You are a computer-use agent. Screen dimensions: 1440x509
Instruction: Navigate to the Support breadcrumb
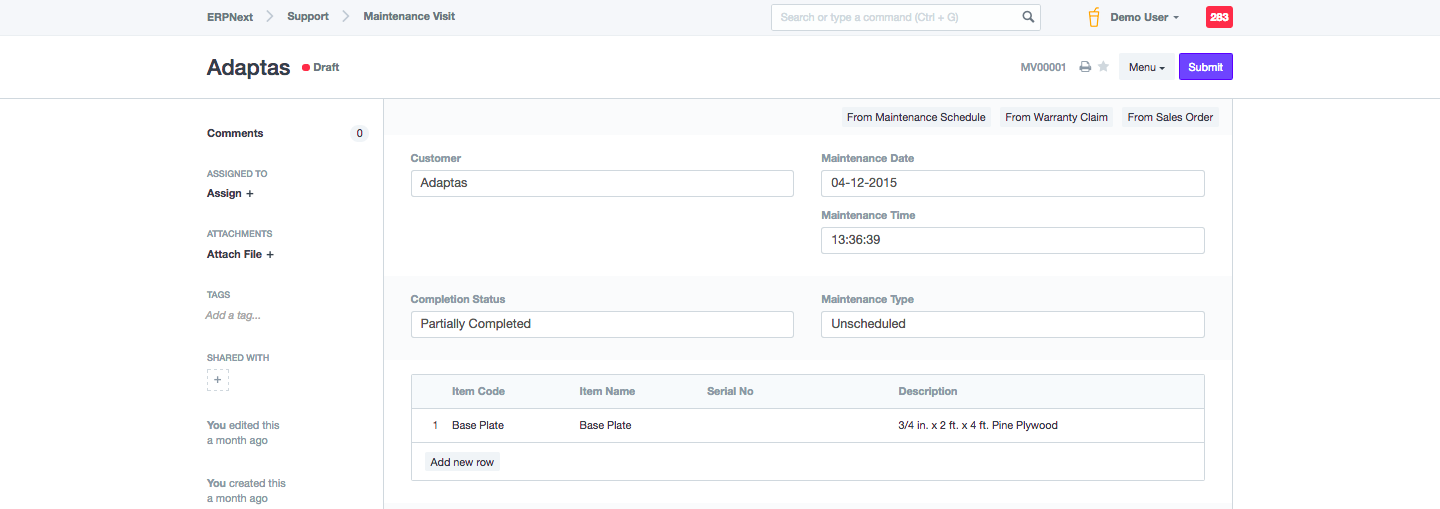coord(308,17)
